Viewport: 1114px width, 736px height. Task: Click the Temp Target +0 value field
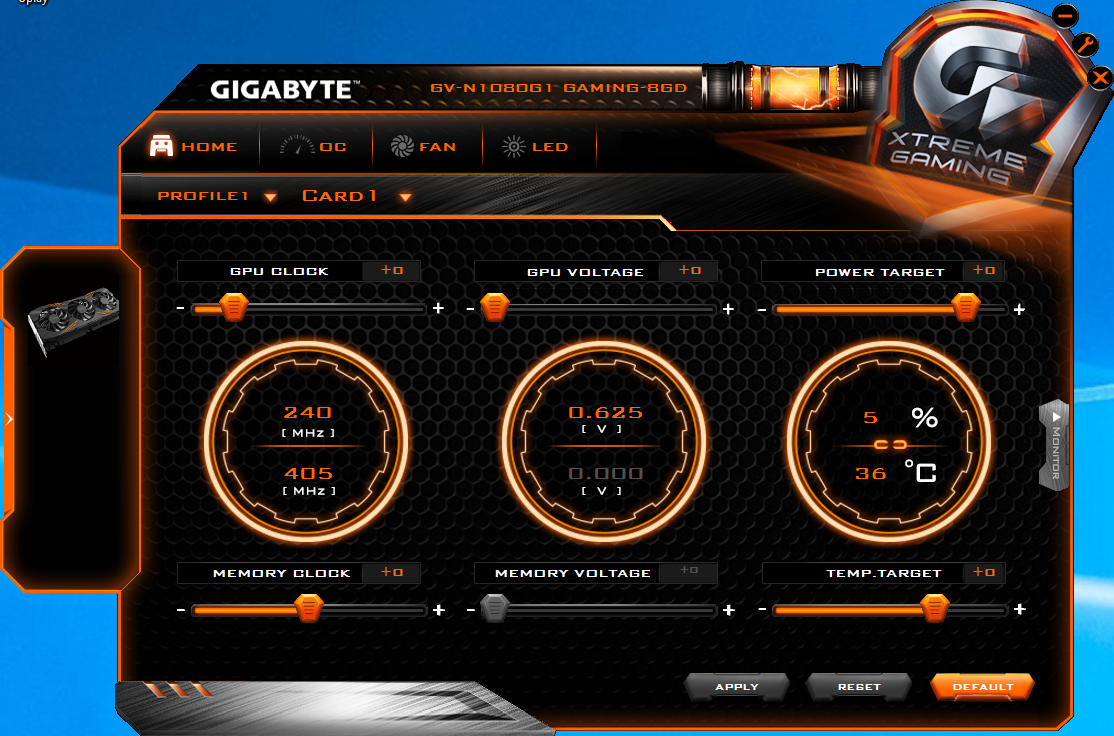pos(984,573)
